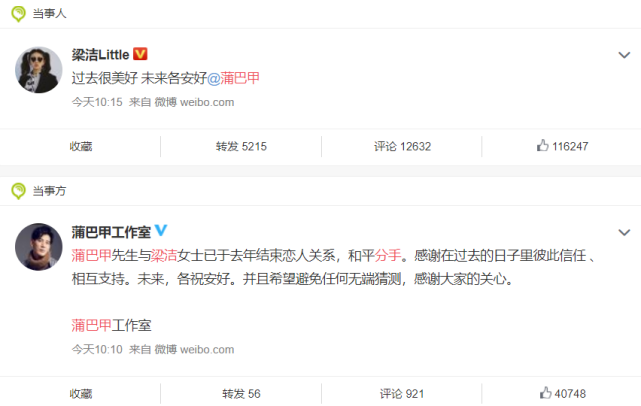Click the green bubble icon next to 当事方
641x406 pixels.
(x=18, y=191)
